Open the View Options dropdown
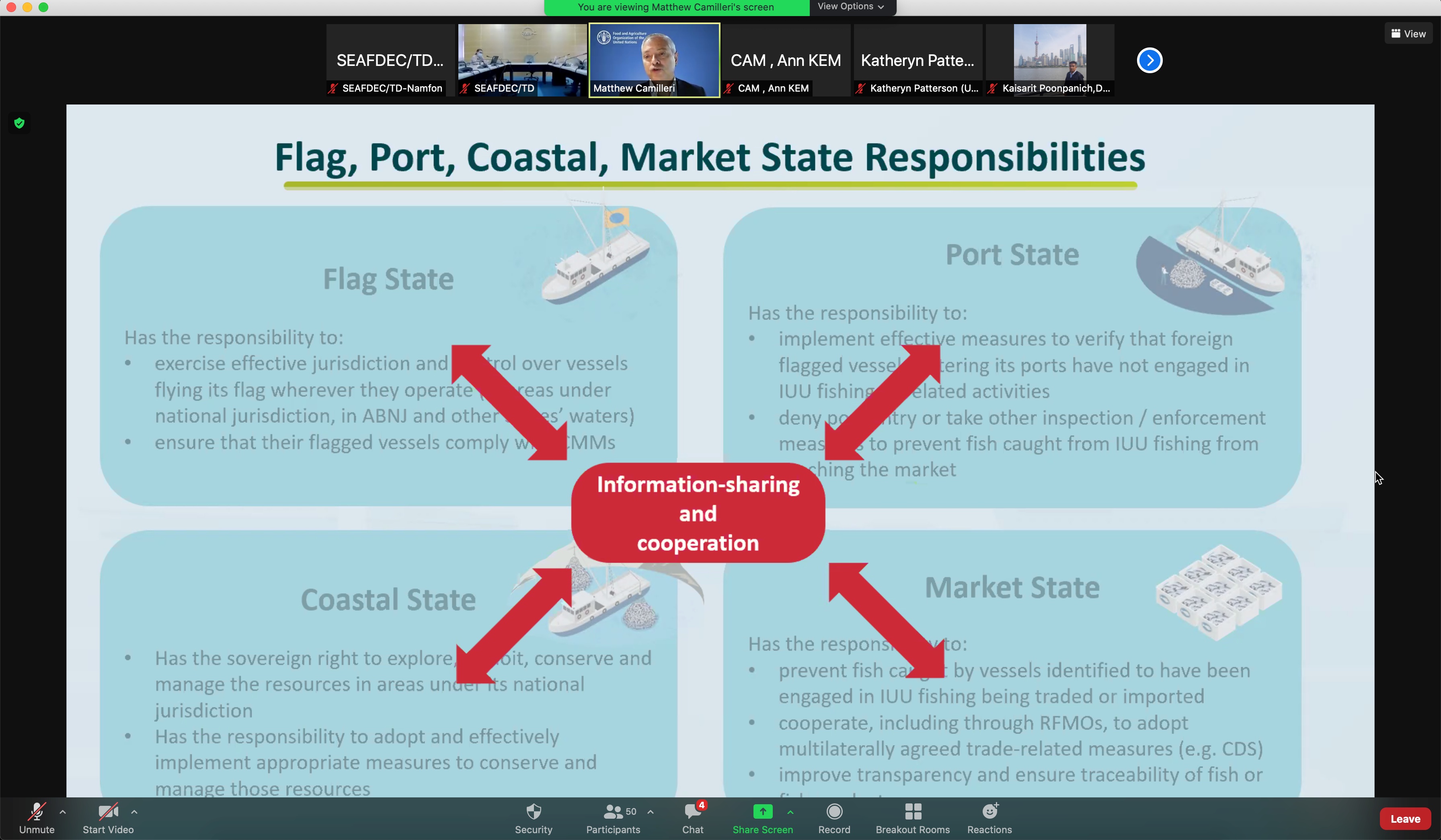 tap(850, 7)
